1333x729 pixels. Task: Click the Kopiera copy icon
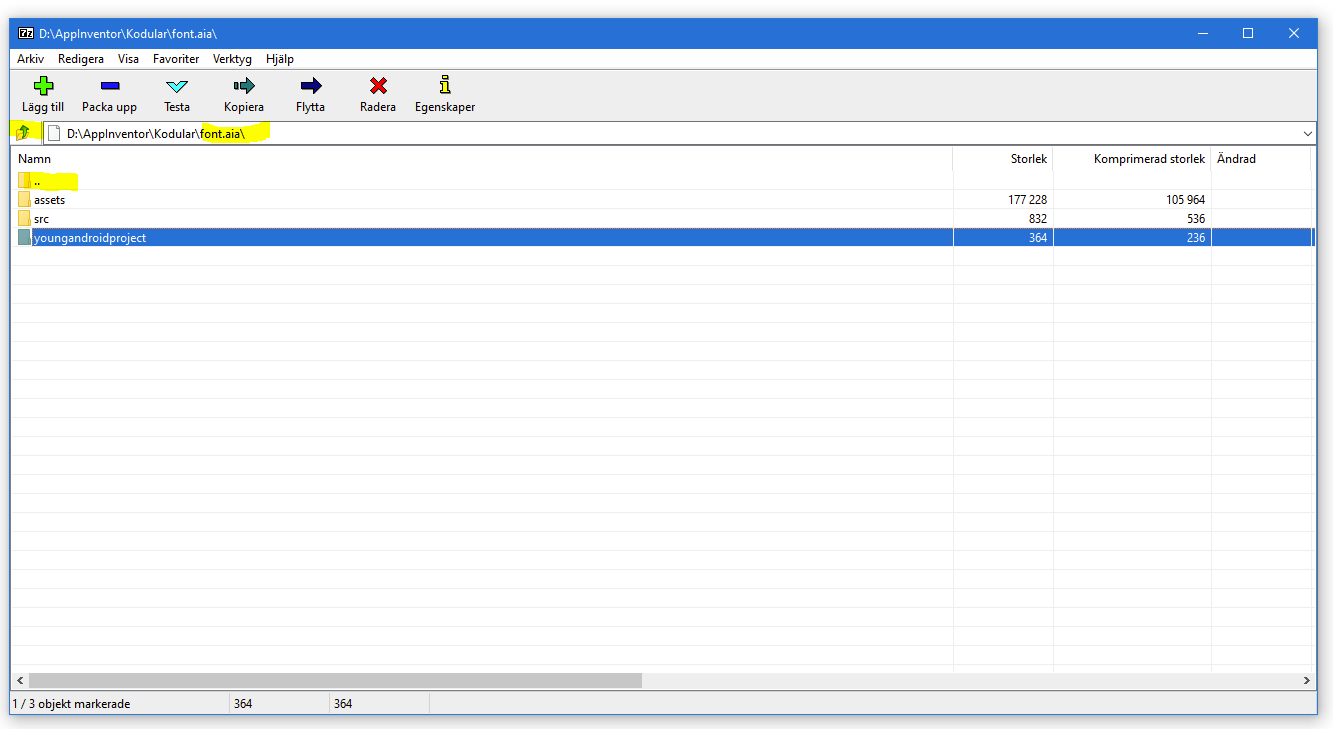[x=243, y=86]
